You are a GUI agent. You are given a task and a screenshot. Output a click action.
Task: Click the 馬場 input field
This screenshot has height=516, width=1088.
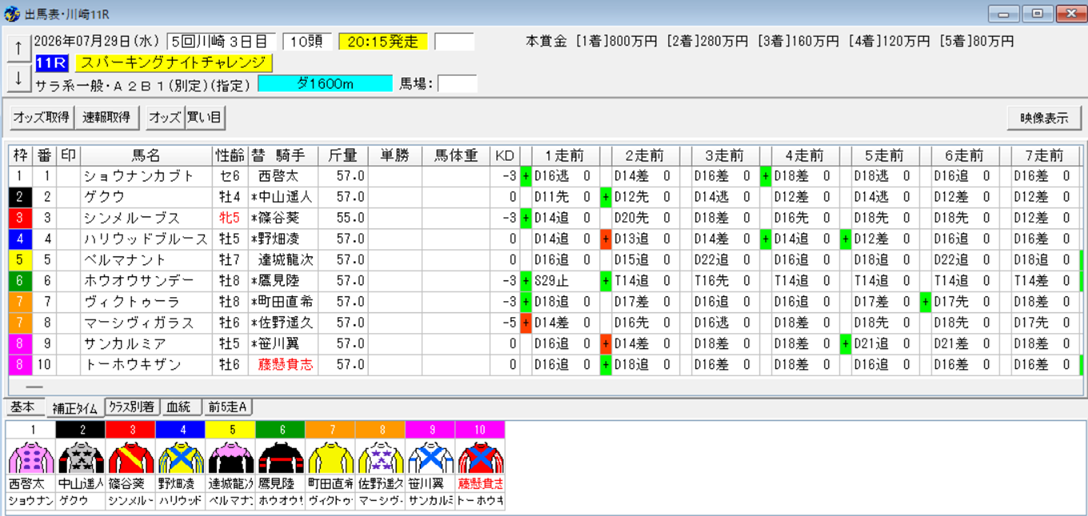[x=457, y=84]
